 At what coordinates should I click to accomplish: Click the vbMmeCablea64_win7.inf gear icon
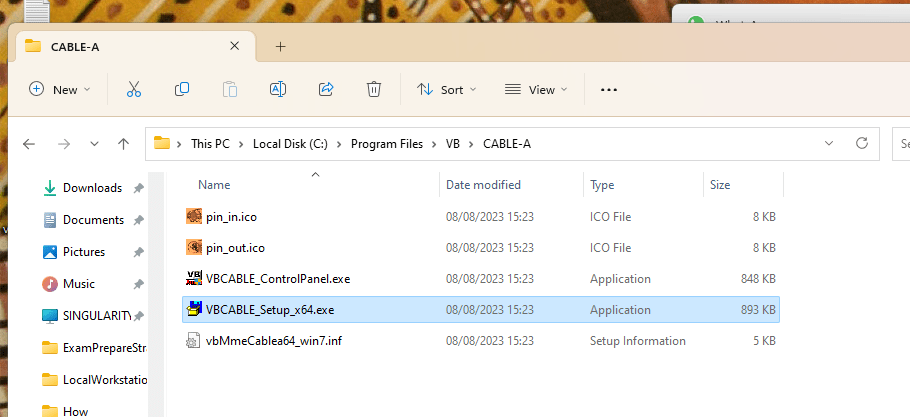click(192, 340)
